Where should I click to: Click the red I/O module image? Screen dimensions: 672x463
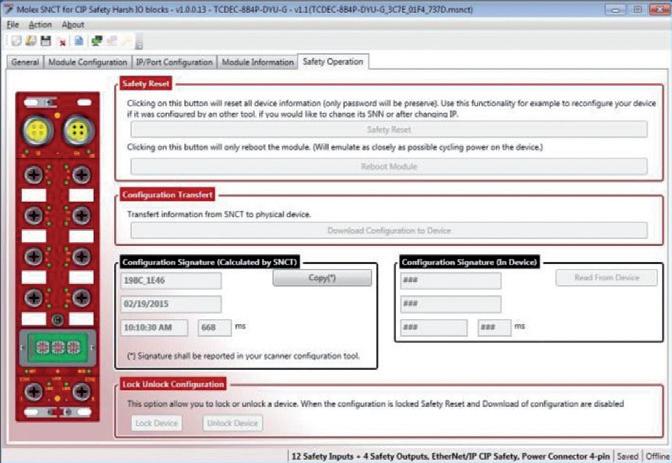[x=57, y=256]
